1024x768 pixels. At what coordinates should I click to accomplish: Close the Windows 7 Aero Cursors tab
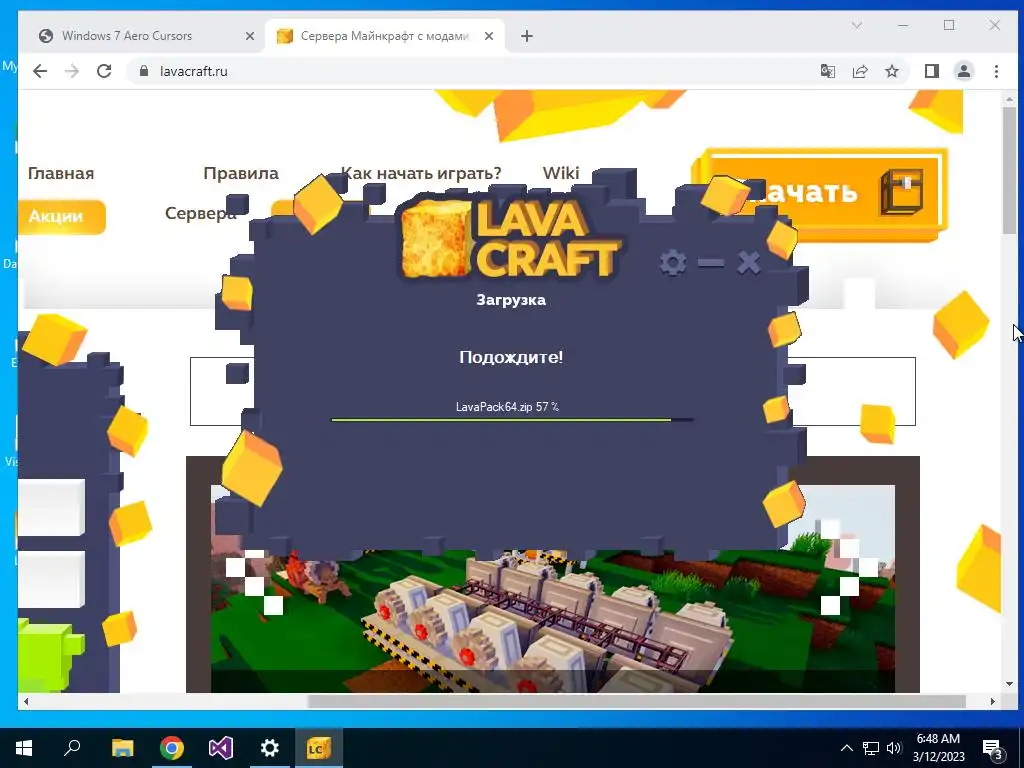pyautogui.click(x=249, y=37)
